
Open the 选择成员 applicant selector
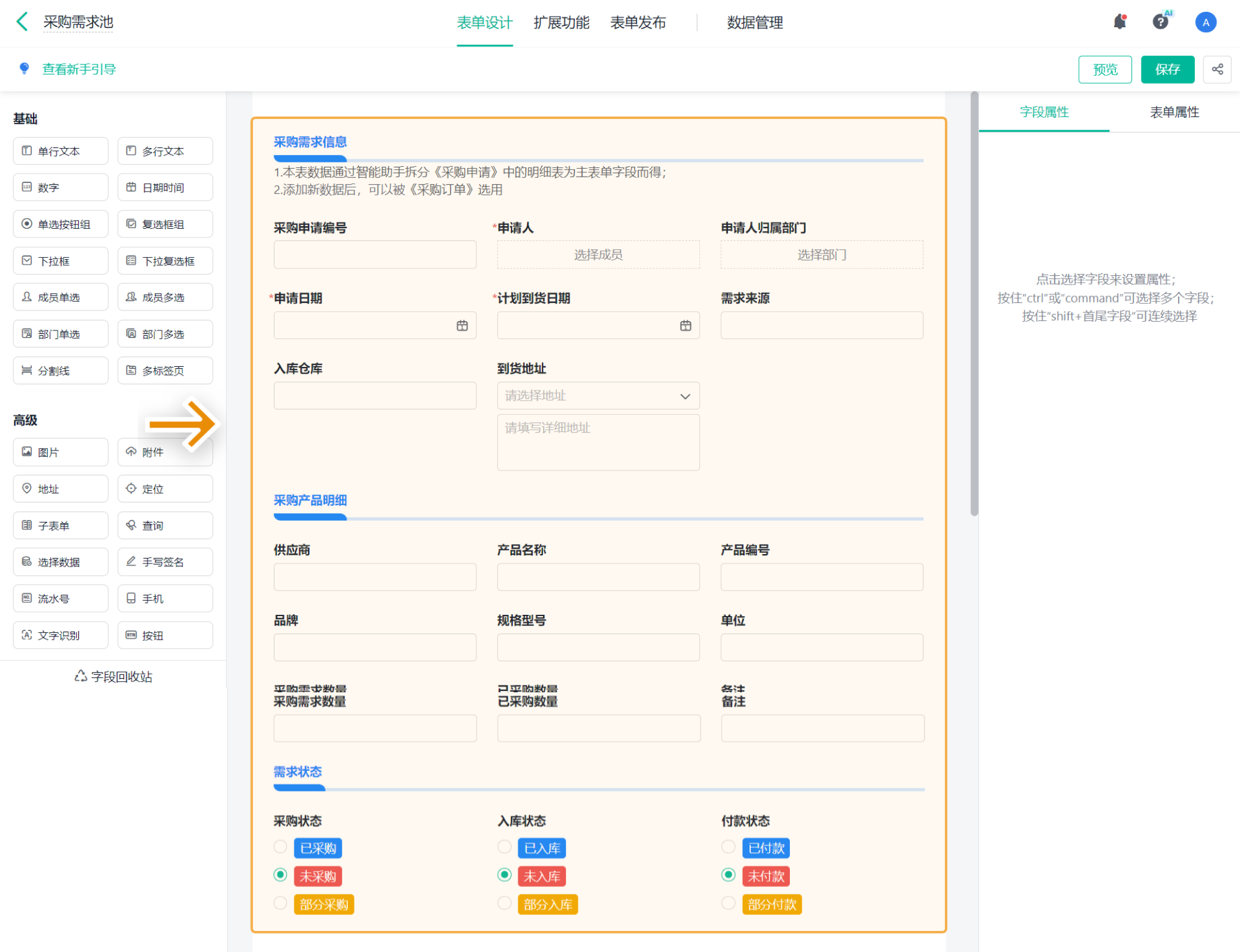598,255
